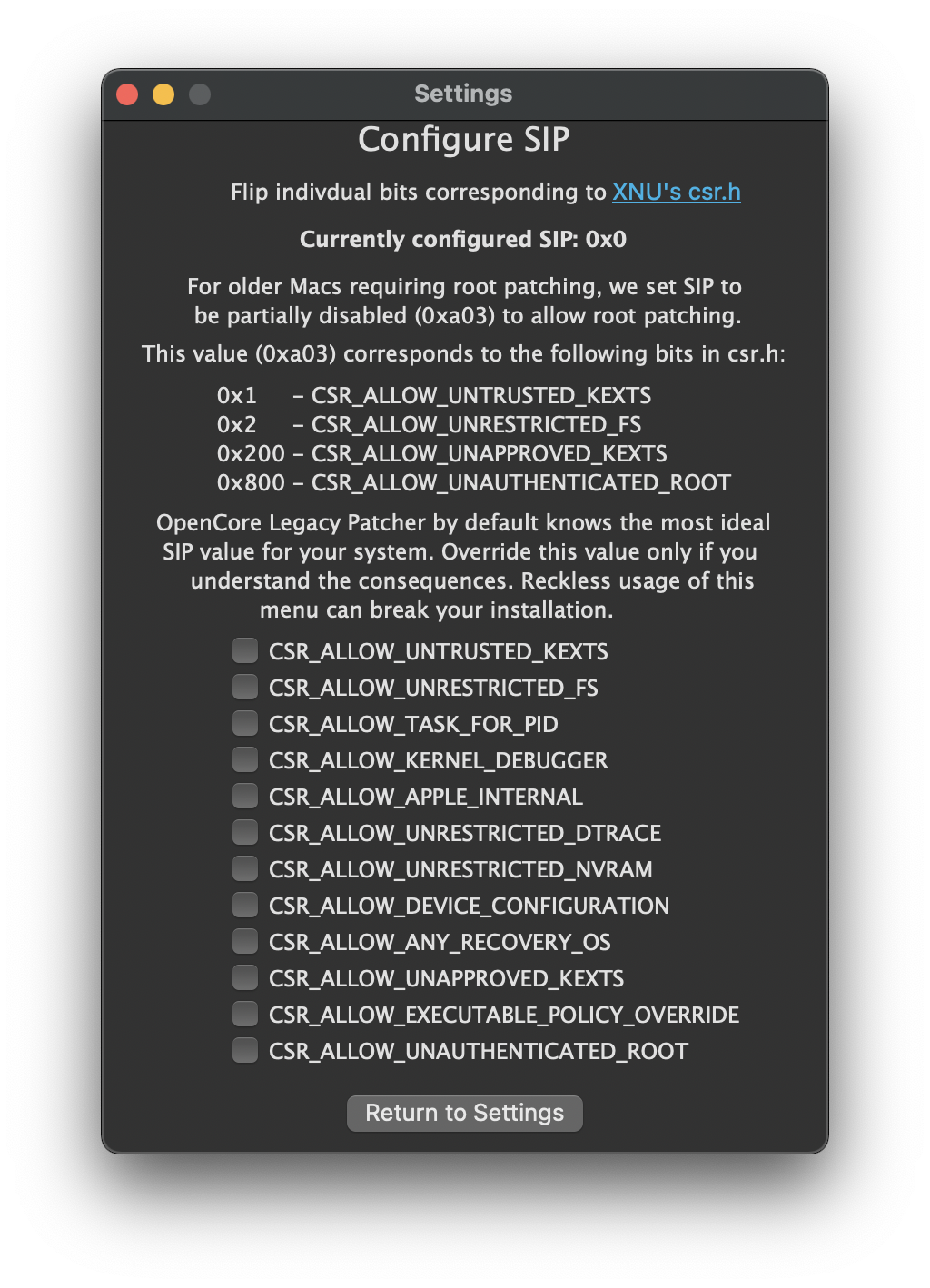Toggle the CSR_ALLOW_ANY_RECOVERY_OS checkbox

[x=245, y=942]
